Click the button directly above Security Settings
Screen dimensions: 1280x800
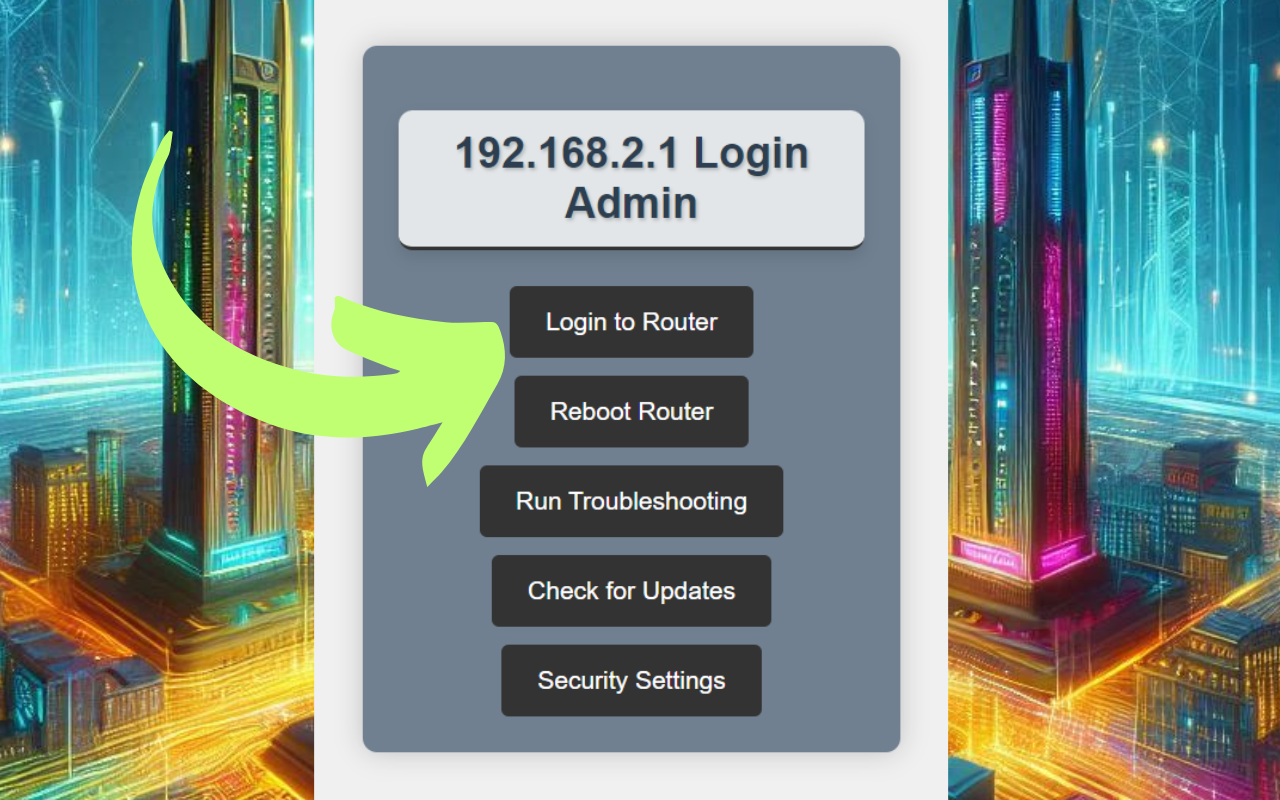631,591
